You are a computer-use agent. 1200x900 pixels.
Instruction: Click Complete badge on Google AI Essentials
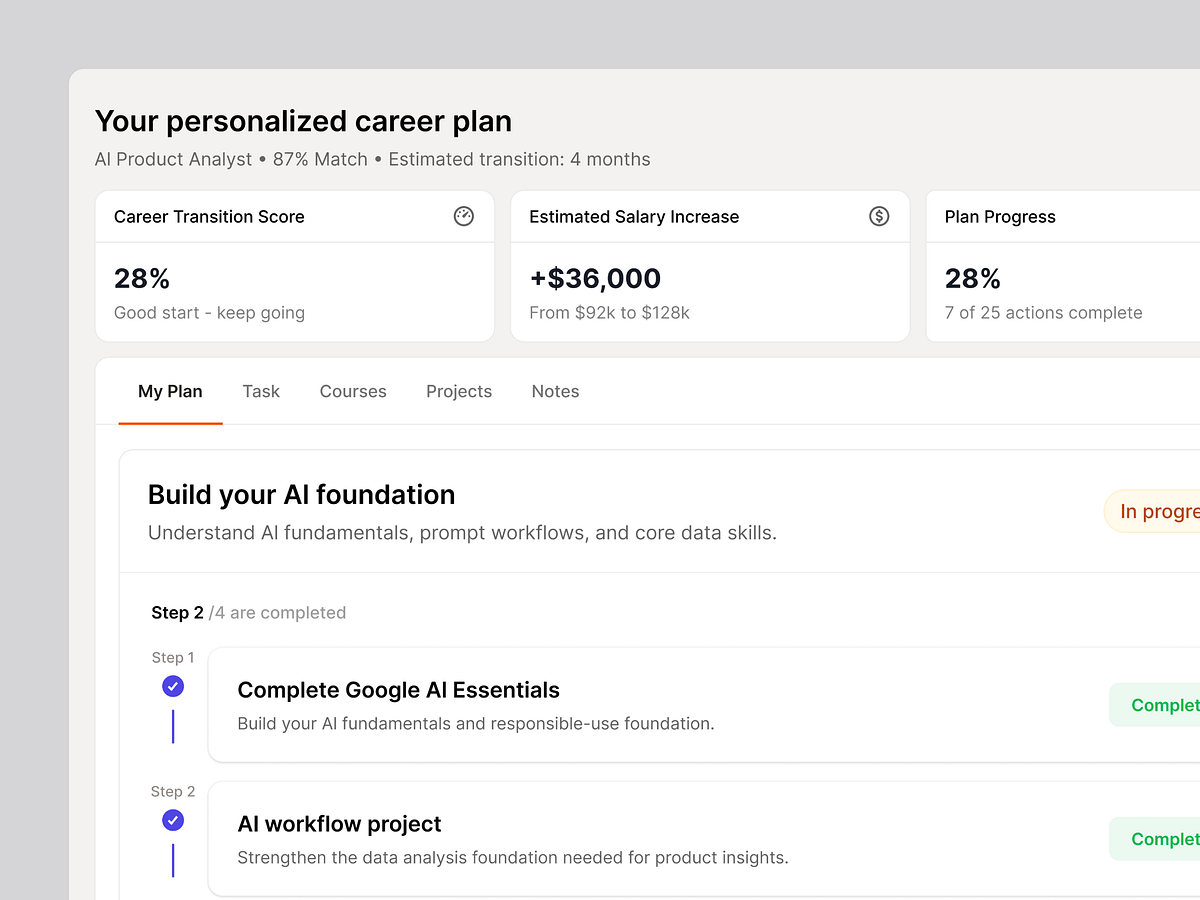(1155, 705)
